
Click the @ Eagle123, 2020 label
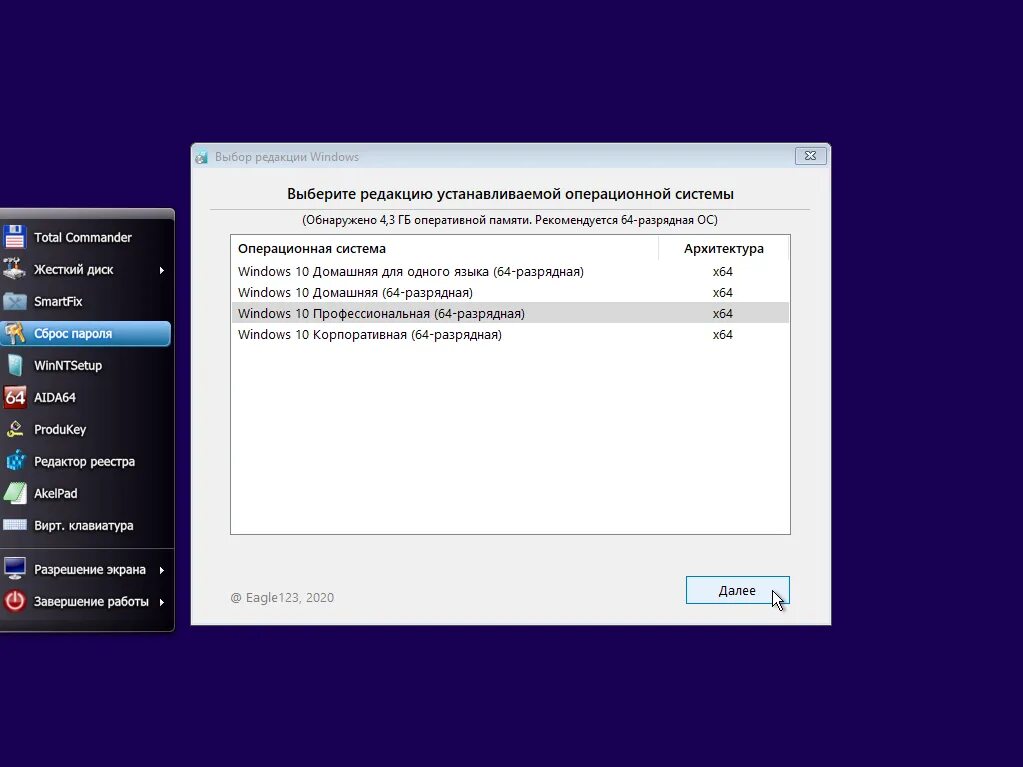tap(282, 597)
